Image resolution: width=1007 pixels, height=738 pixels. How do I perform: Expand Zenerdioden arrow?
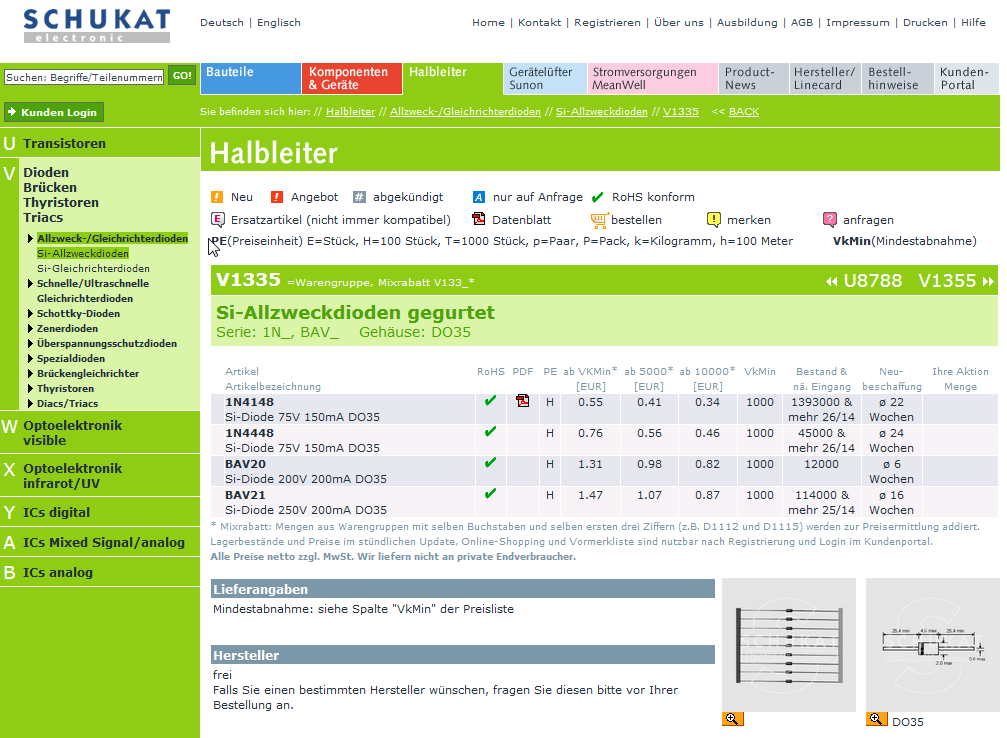30,328
